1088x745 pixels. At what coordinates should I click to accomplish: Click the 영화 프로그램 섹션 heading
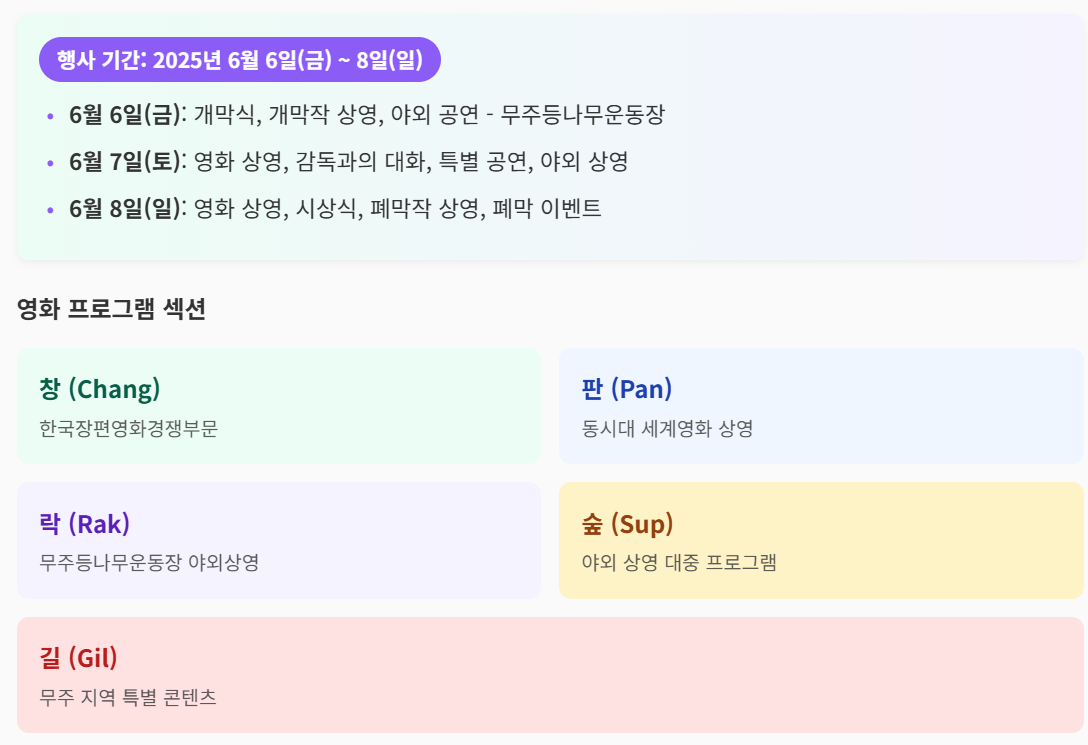click(x=111, y=309)
